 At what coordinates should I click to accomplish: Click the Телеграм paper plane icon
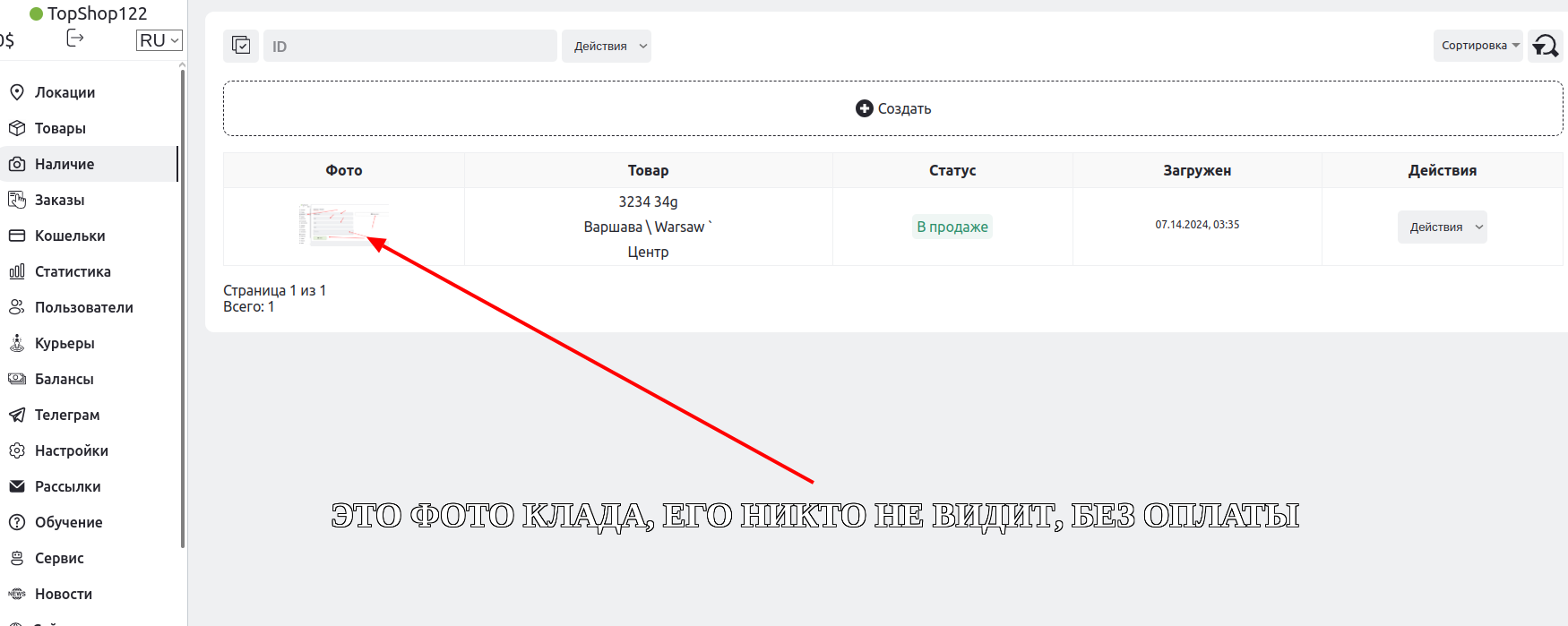pos(16,415)
